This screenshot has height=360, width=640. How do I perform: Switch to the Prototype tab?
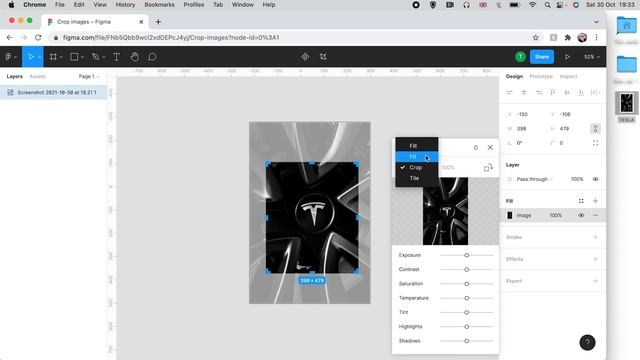coord(541,76)
